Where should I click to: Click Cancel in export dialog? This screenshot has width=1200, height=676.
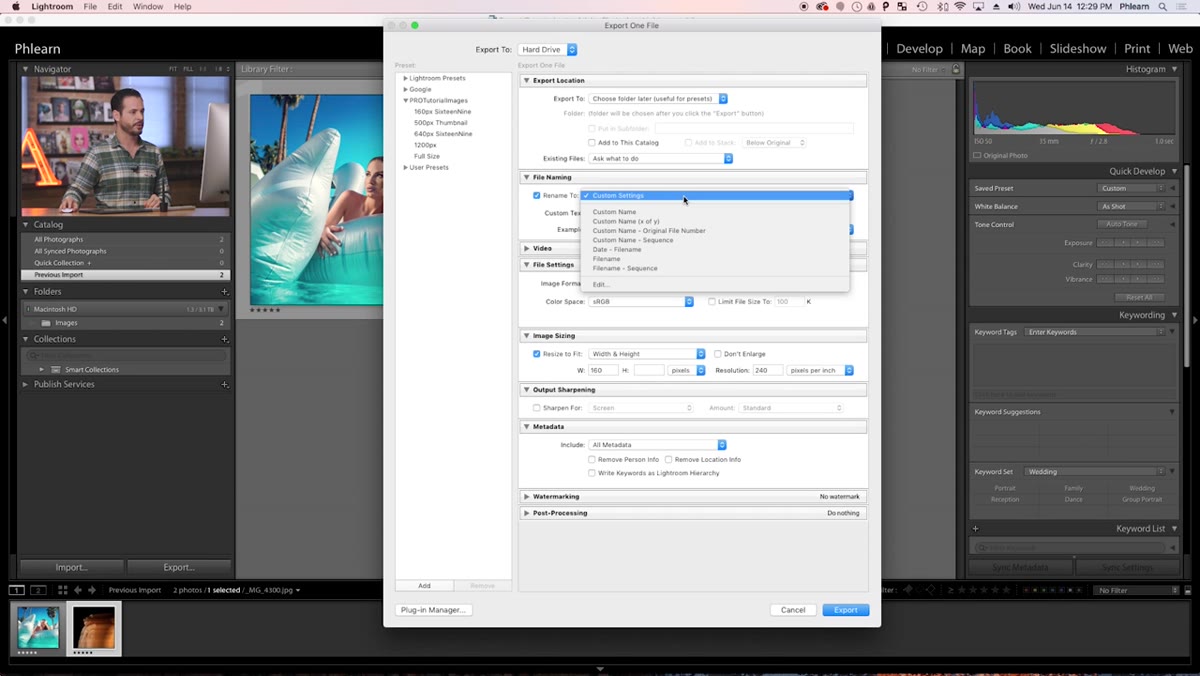pos(793,610)
